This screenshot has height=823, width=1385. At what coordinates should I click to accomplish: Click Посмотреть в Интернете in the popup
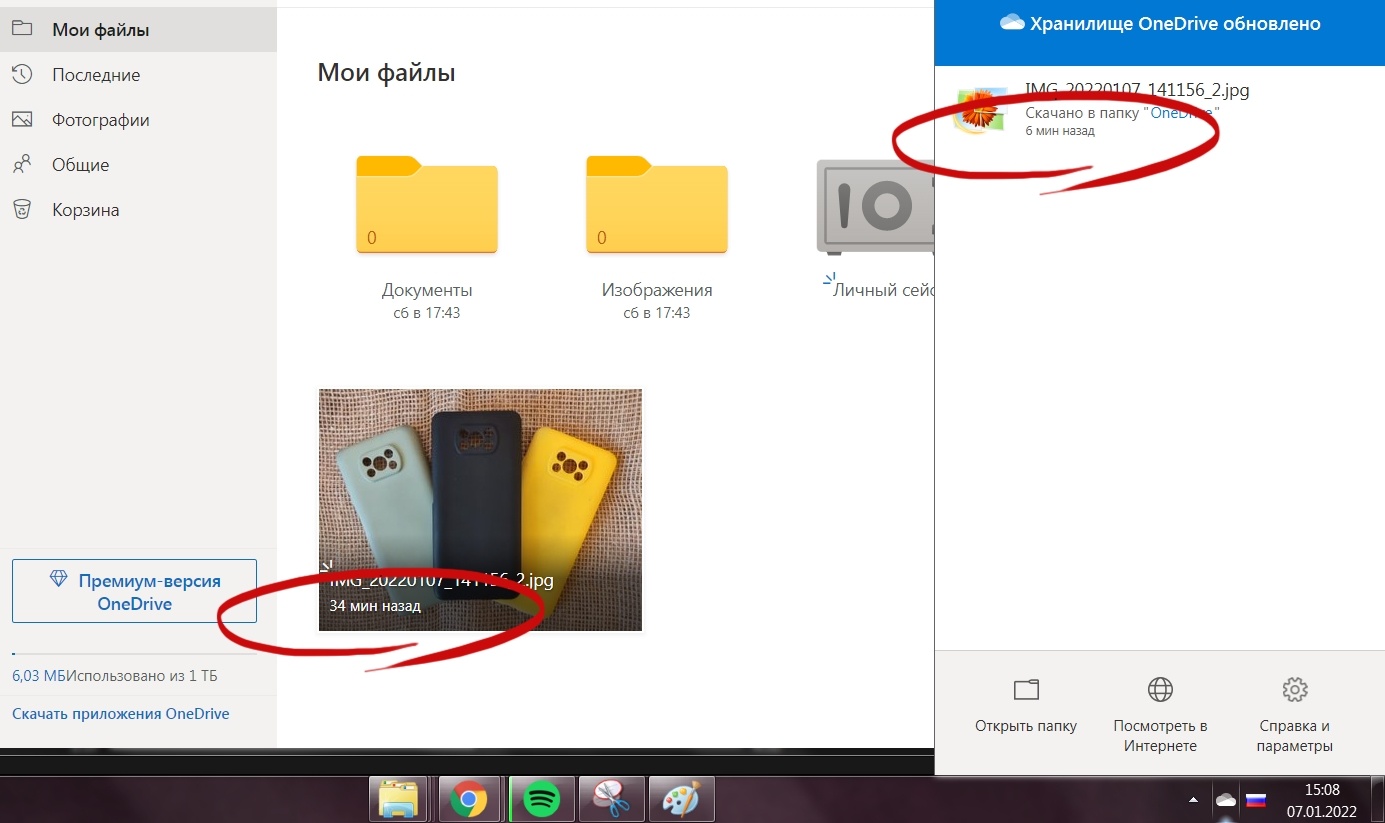(1160, 716)
